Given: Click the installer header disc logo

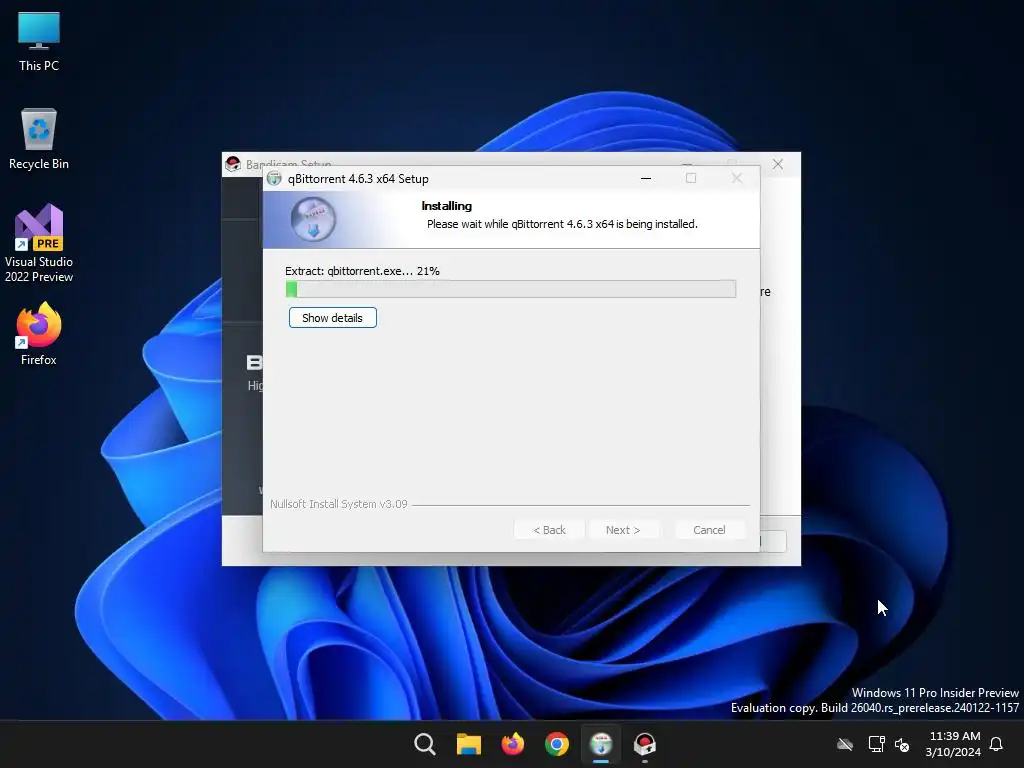Looking at the screenshot, I should (x=313, y=219).
